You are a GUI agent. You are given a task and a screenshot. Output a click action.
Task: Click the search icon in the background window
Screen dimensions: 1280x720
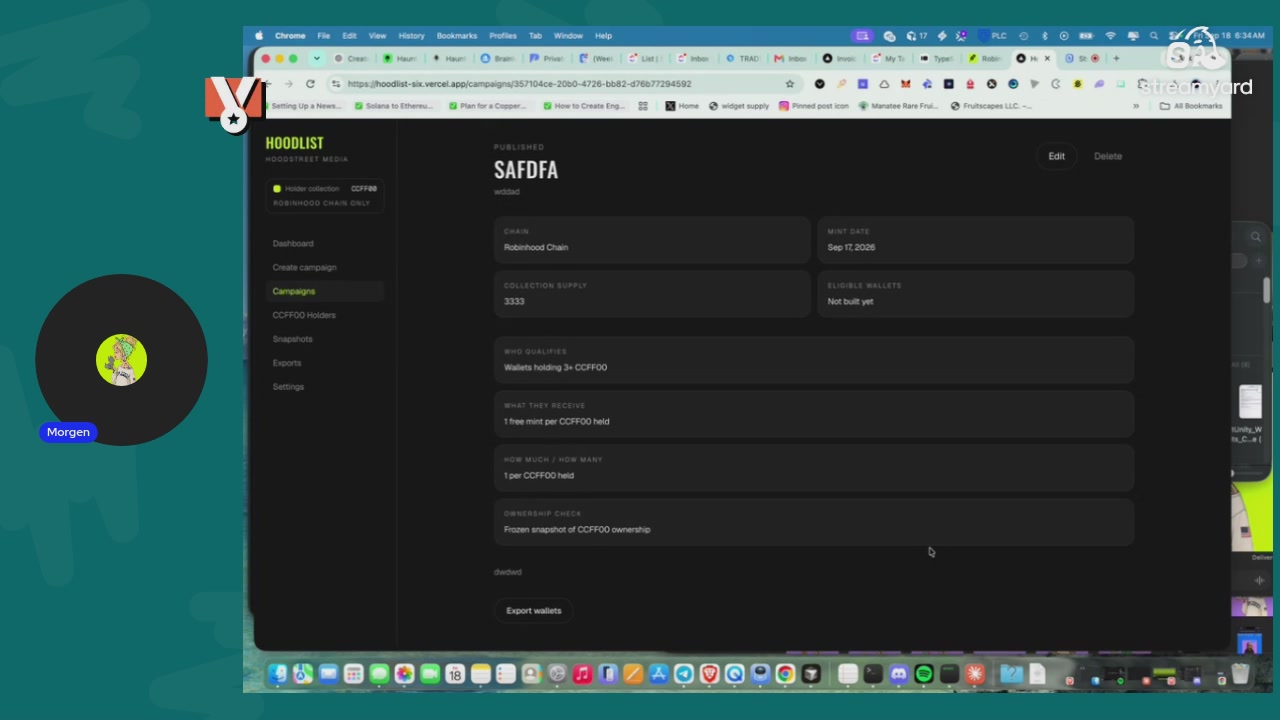(1255, 237)
